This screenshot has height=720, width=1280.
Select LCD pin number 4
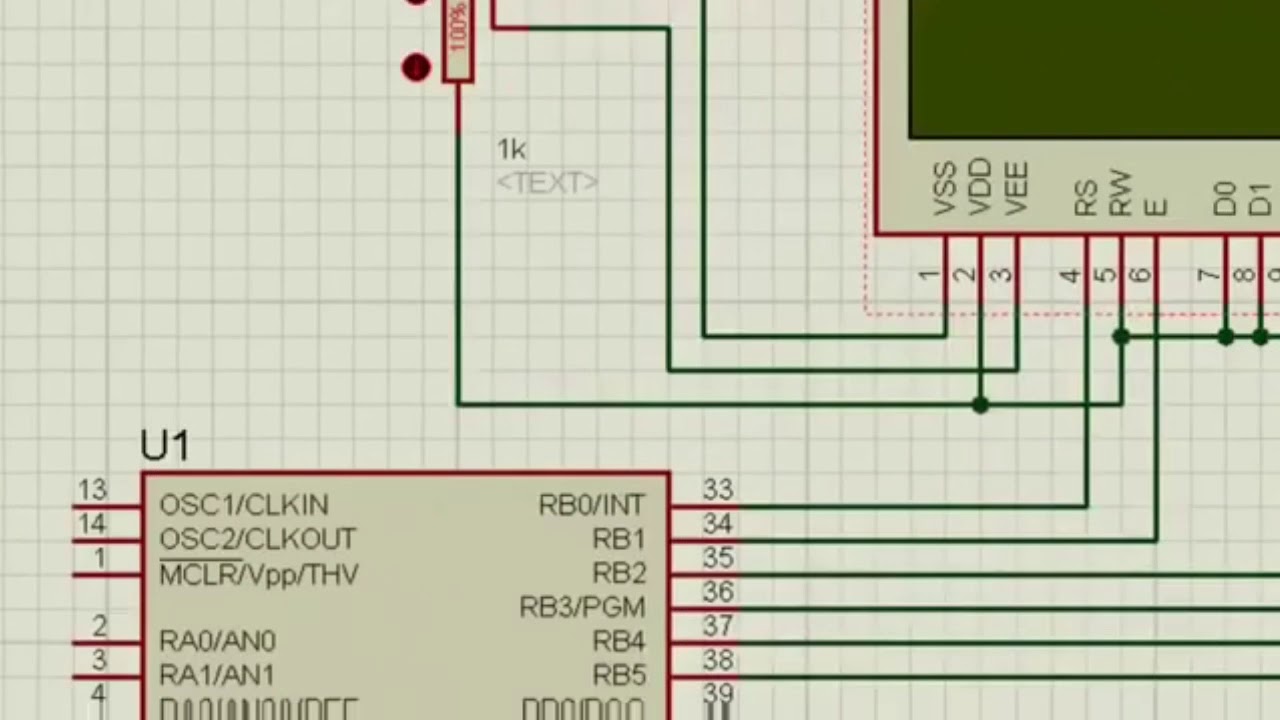(x=1070, y=274)
